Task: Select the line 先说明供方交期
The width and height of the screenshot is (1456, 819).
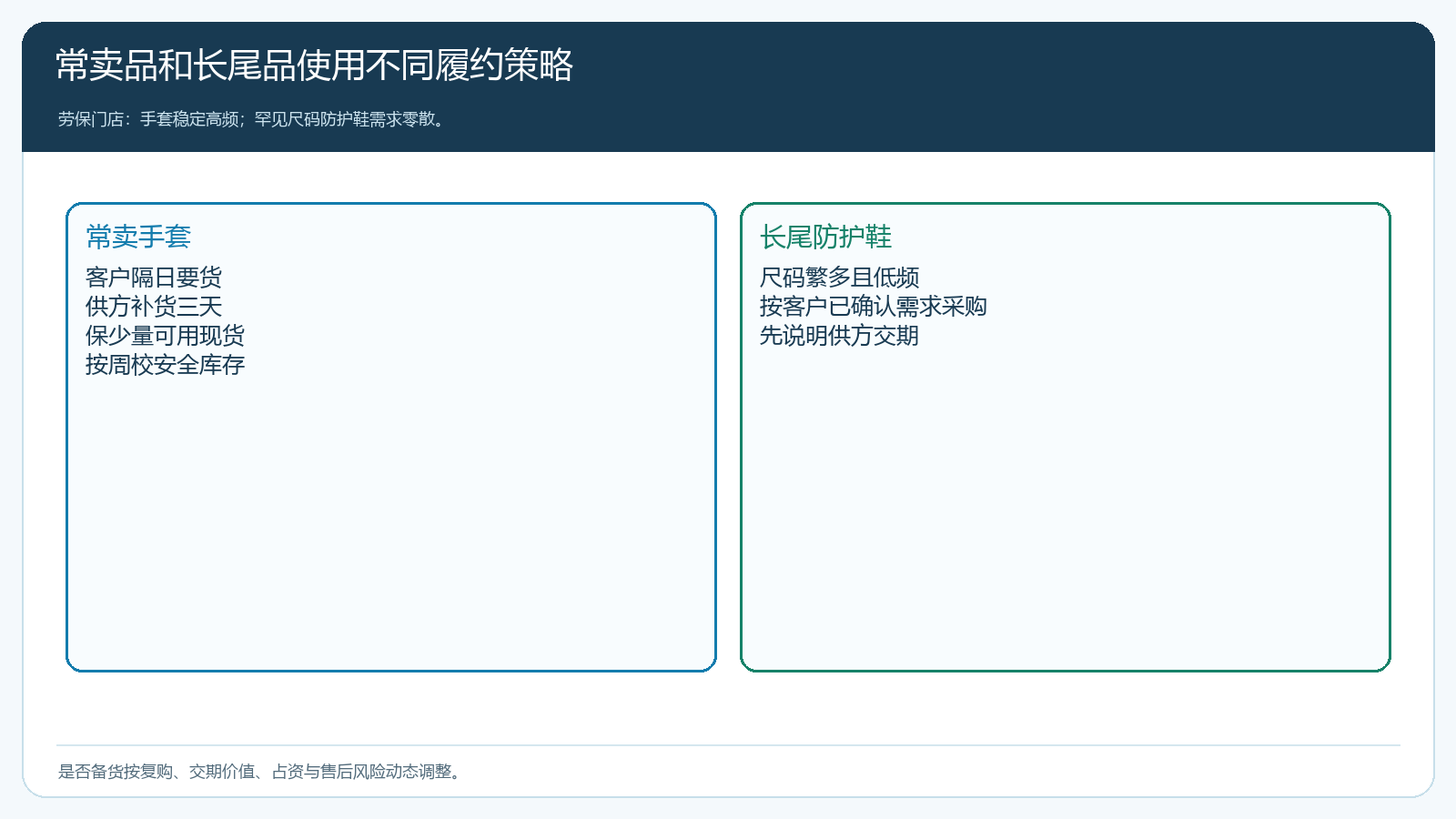Action: pyautogui.click(x=839, y=336)
